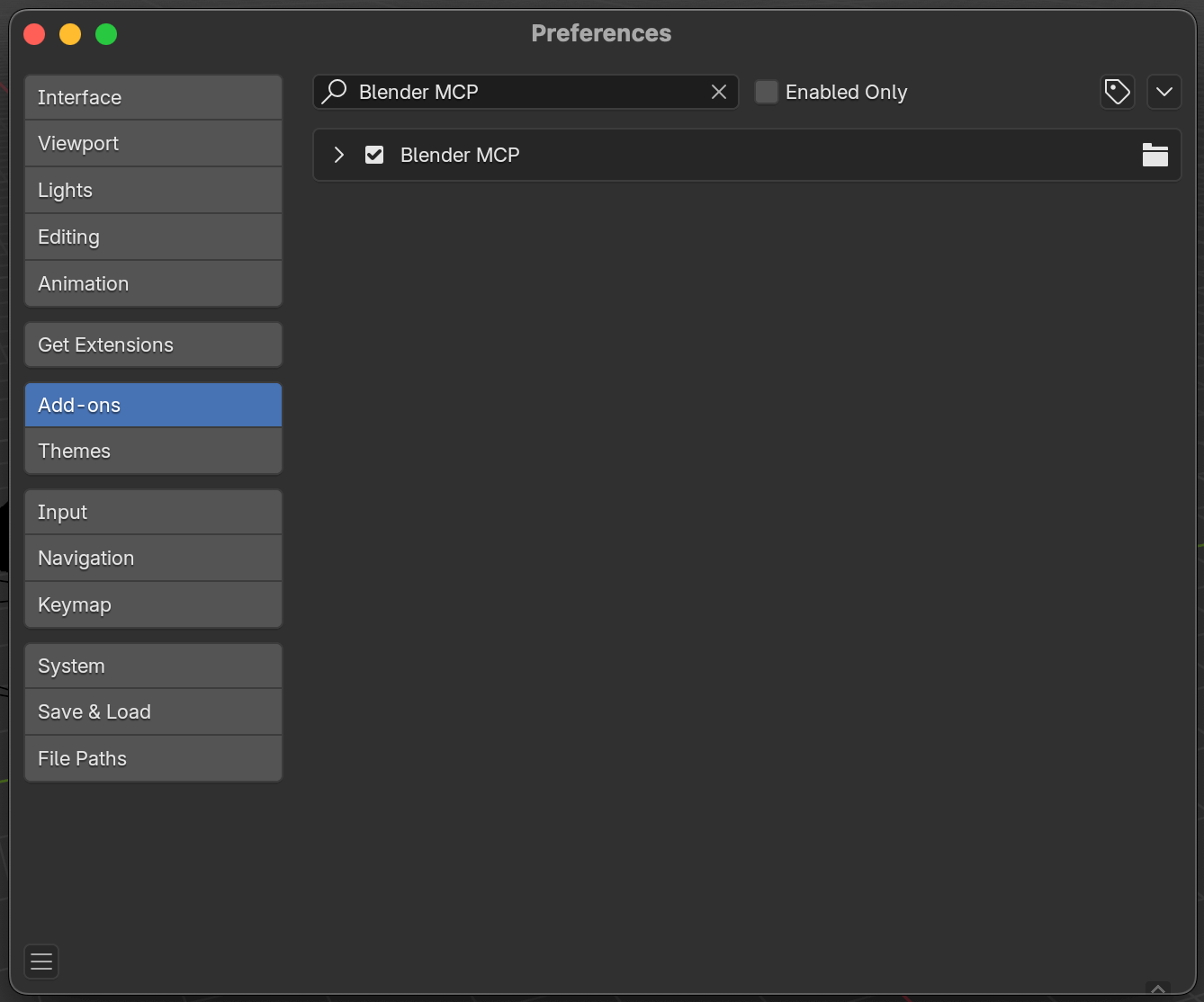Enable the Enabled Only checkbox

pyautogui.click(x=767, y=92)
